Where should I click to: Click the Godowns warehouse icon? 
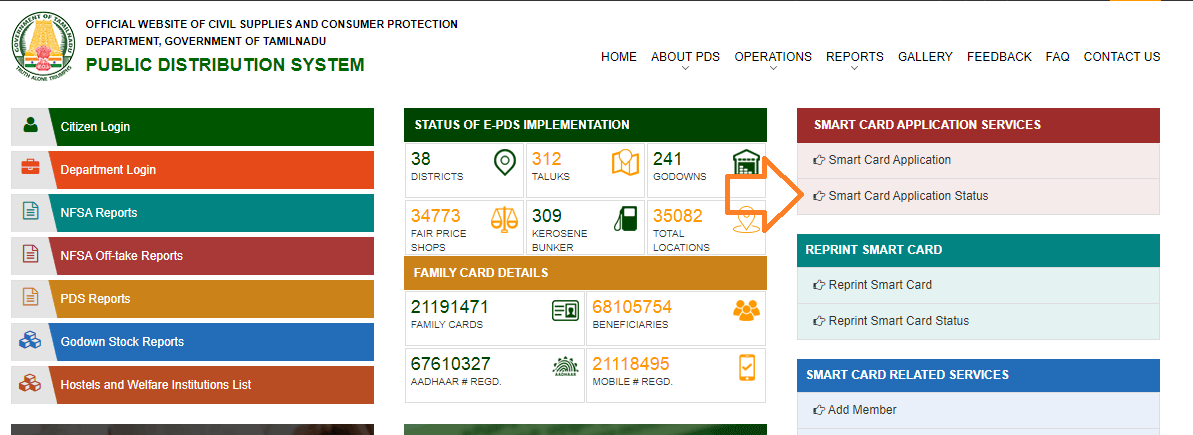(746, 162)
